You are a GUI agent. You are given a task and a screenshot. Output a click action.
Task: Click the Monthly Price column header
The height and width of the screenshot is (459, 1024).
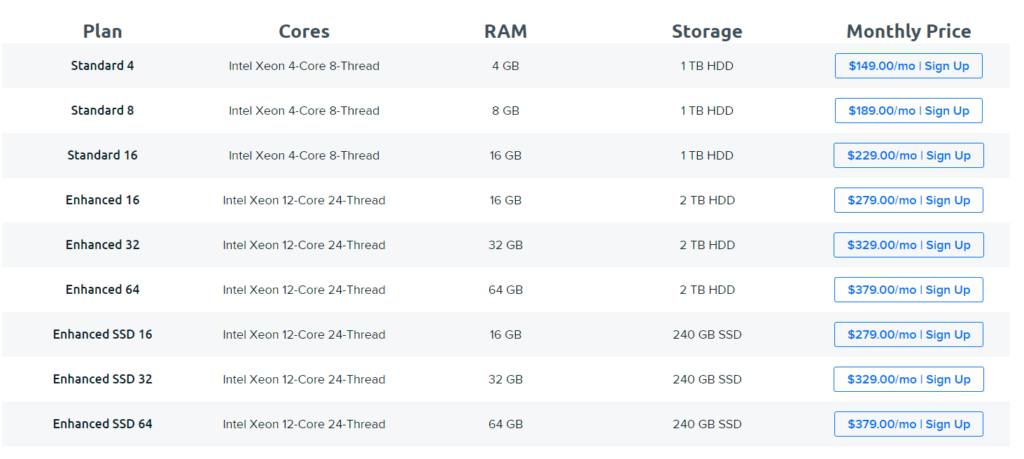point(908,31)
